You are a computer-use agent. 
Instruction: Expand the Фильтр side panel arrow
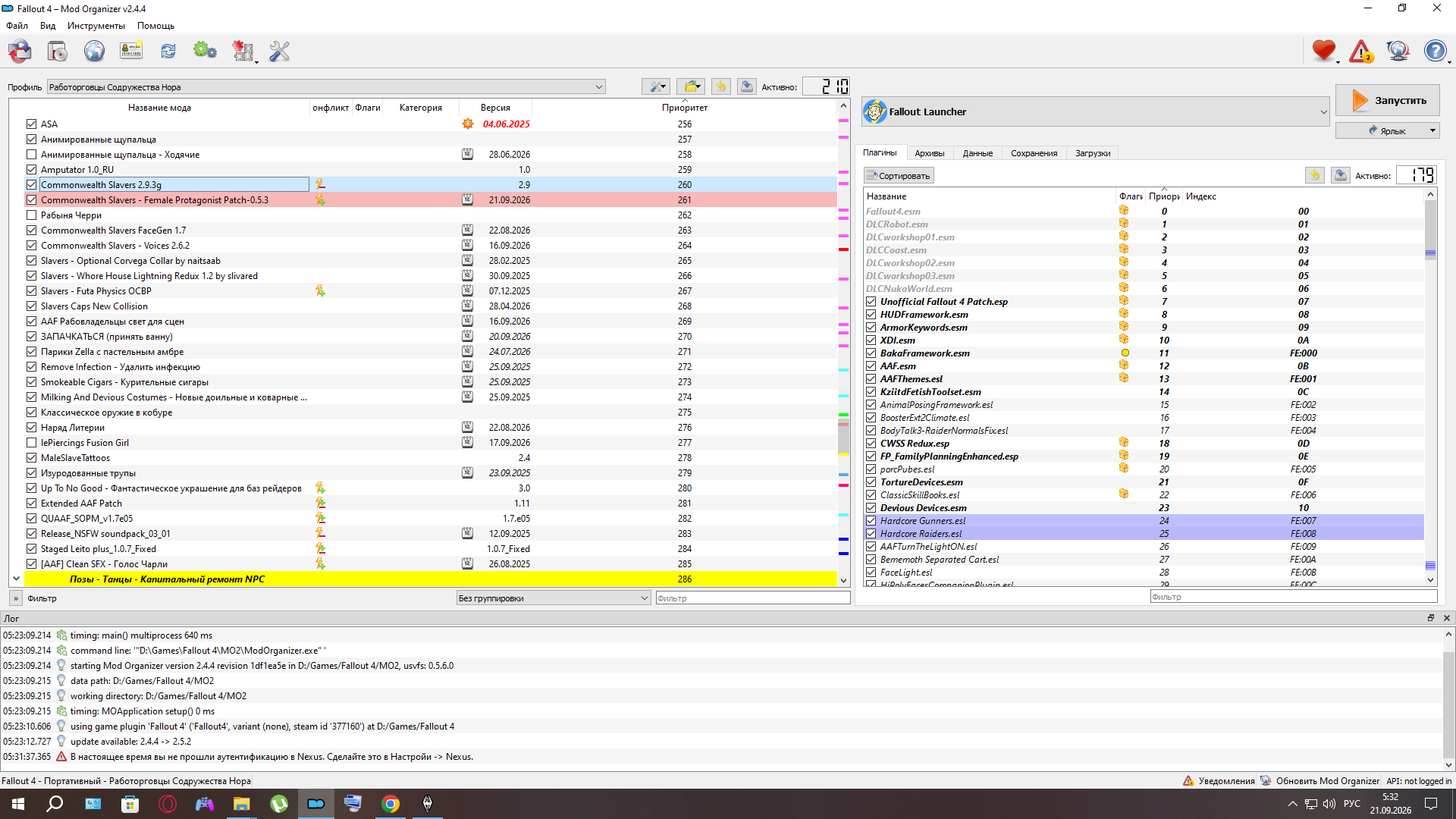pyautogui.click(x=16, y=598)
